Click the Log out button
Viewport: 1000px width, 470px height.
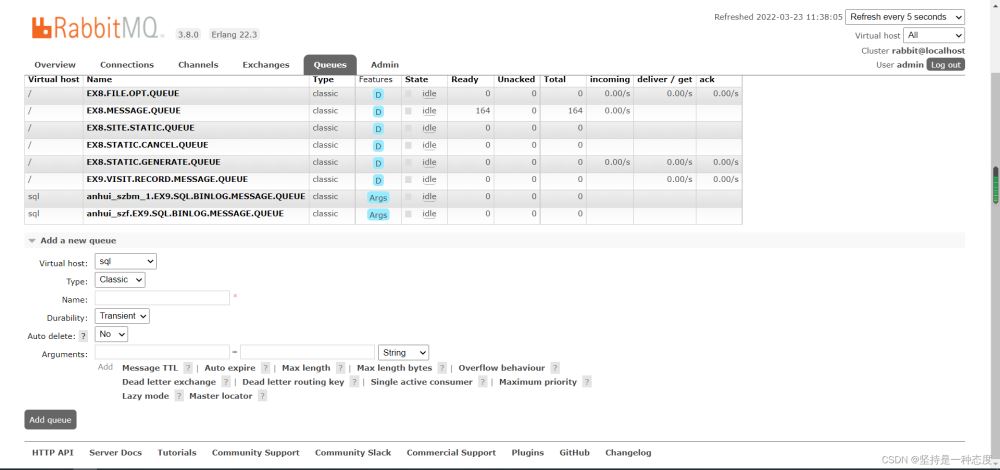point(945,65)
